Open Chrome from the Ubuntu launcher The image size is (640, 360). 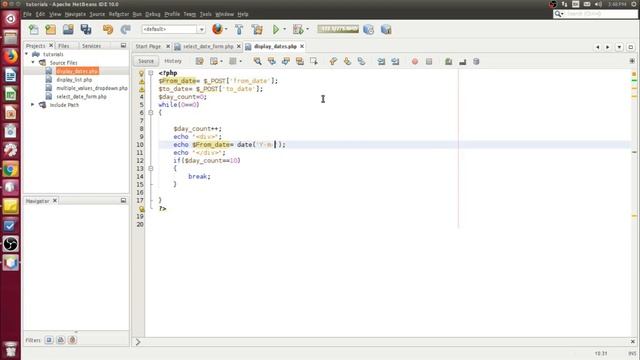pos(11,169)
